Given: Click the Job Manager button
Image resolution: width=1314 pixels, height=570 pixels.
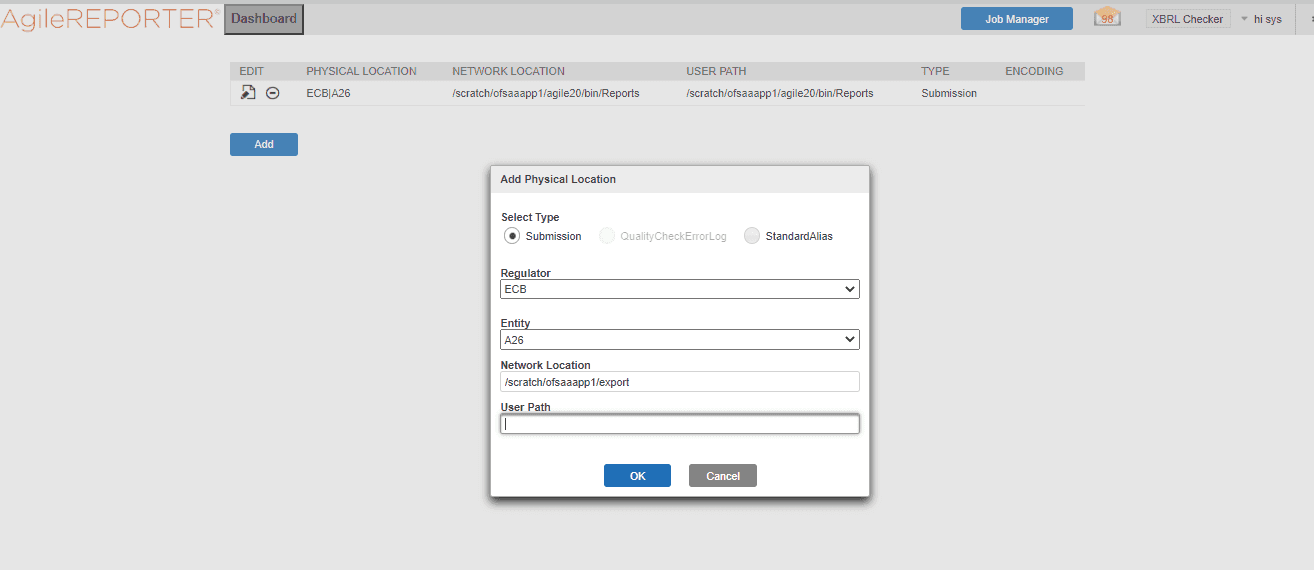Looking at the screenshot, I should click(1017, 19).
